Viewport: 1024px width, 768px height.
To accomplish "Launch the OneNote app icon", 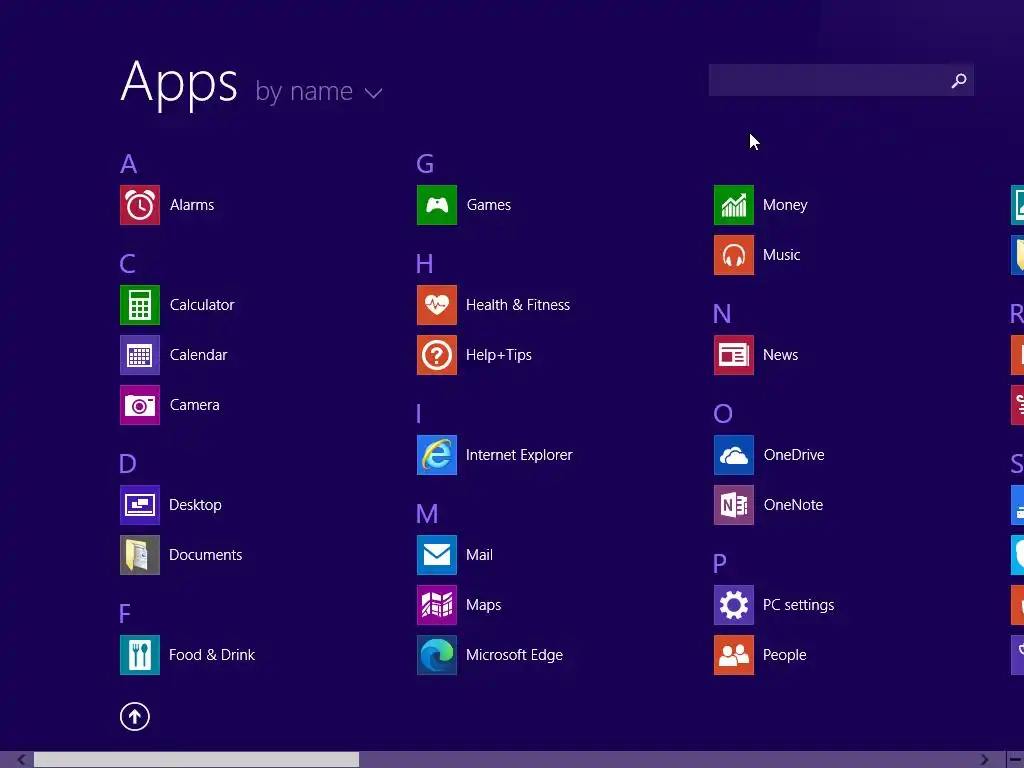I will pos(734,505).
